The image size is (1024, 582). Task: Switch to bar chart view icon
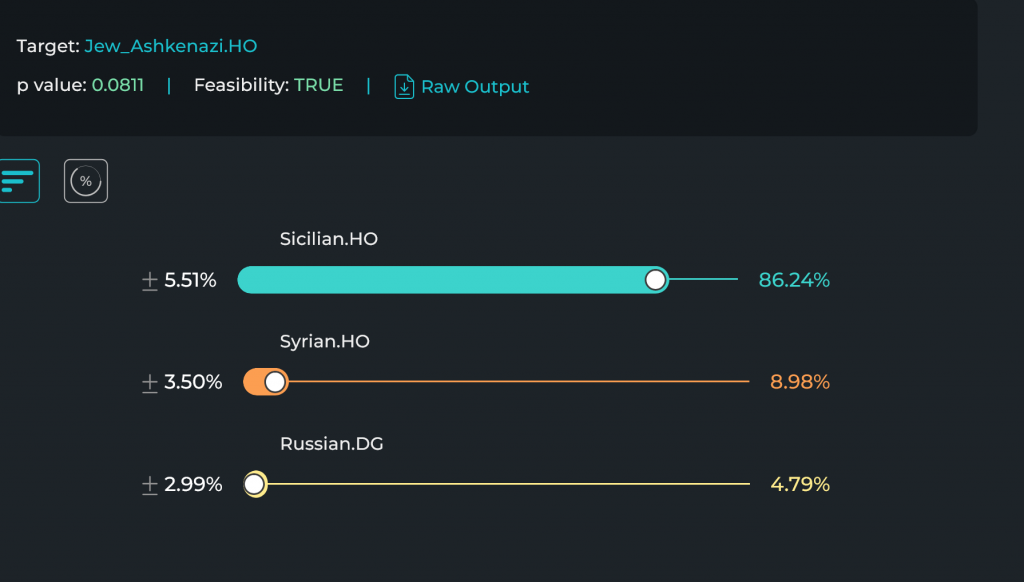point(18,181)
